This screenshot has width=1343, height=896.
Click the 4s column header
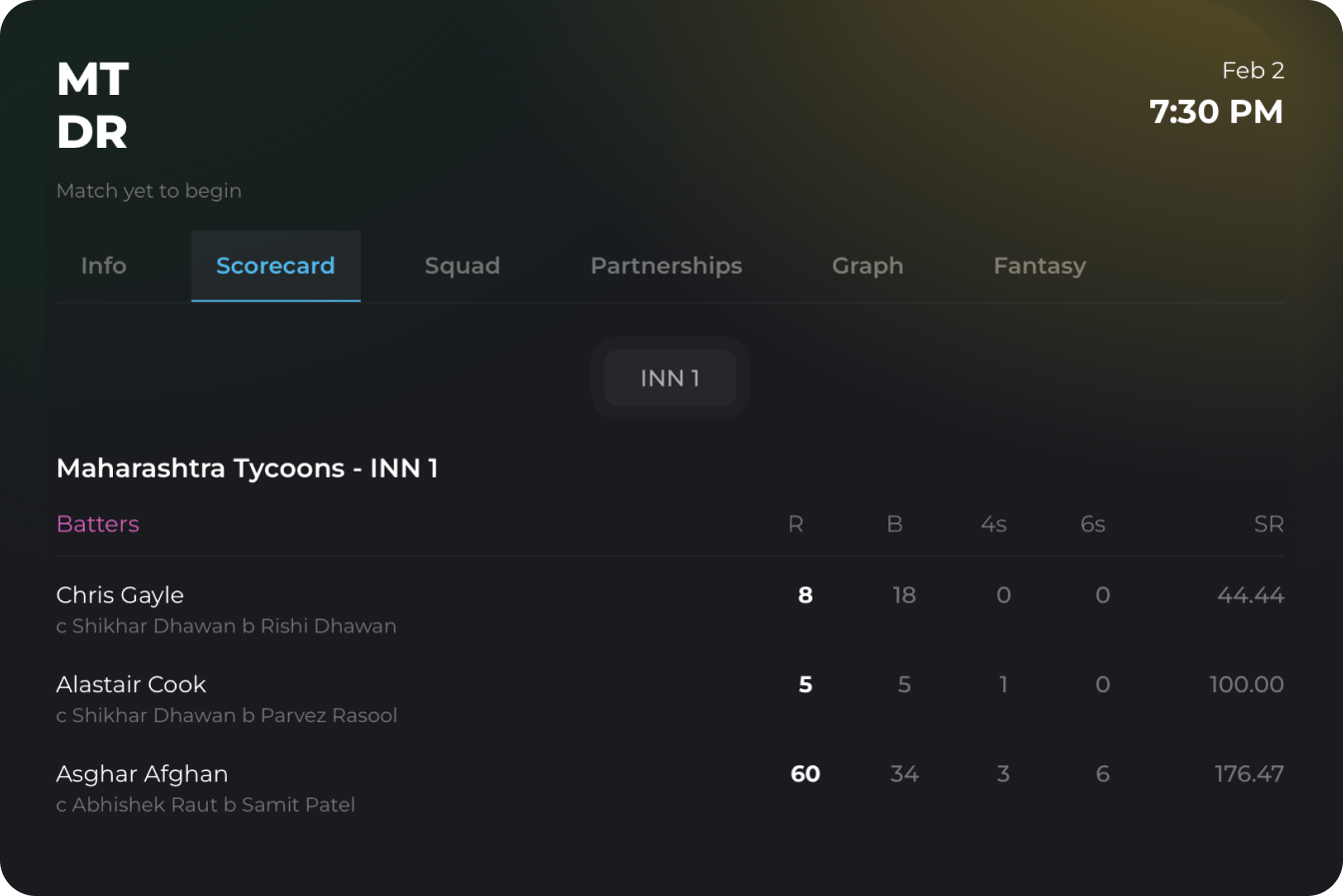click(993, 523)
